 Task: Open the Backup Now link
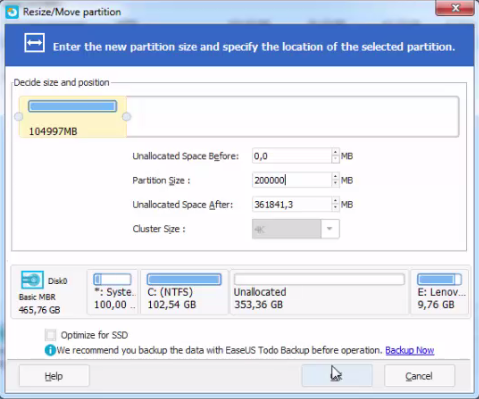click(x=410, y=350)
